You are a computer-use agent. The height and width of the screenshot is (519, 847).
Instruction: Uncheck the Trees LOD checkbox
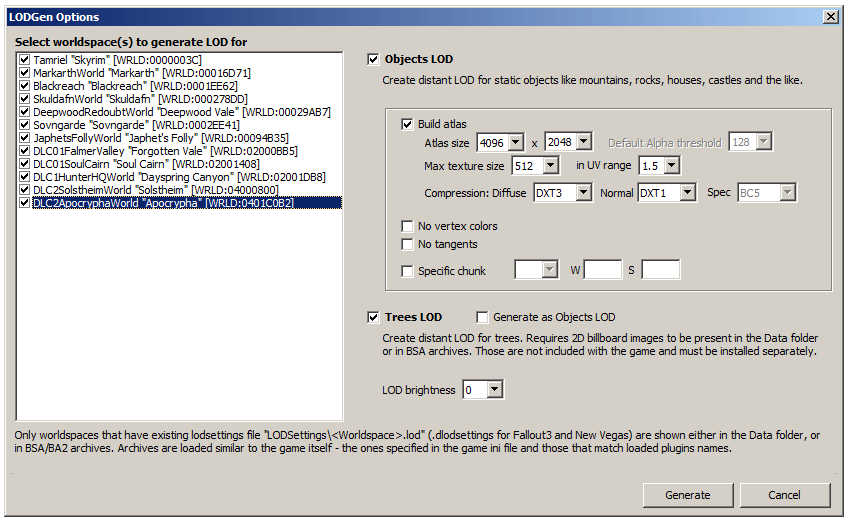pyautogui.click(x=373, y=318)
